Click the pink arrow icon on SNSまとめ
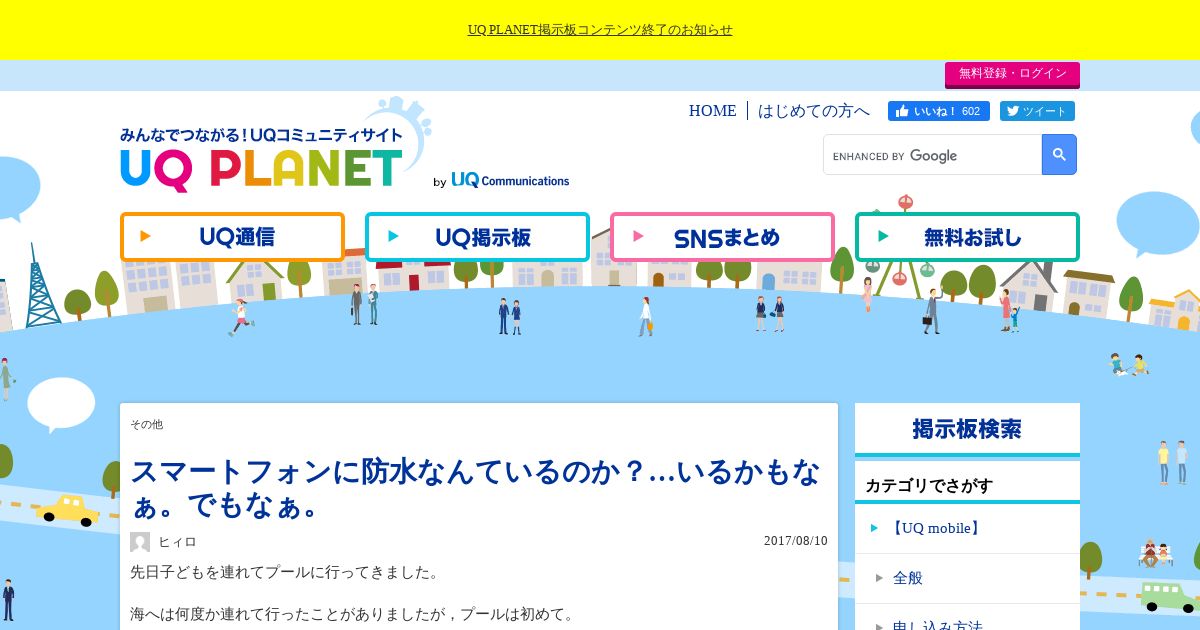Image resolution: width=1200 pixels, height=630 pixels. [x=638, y=237]
